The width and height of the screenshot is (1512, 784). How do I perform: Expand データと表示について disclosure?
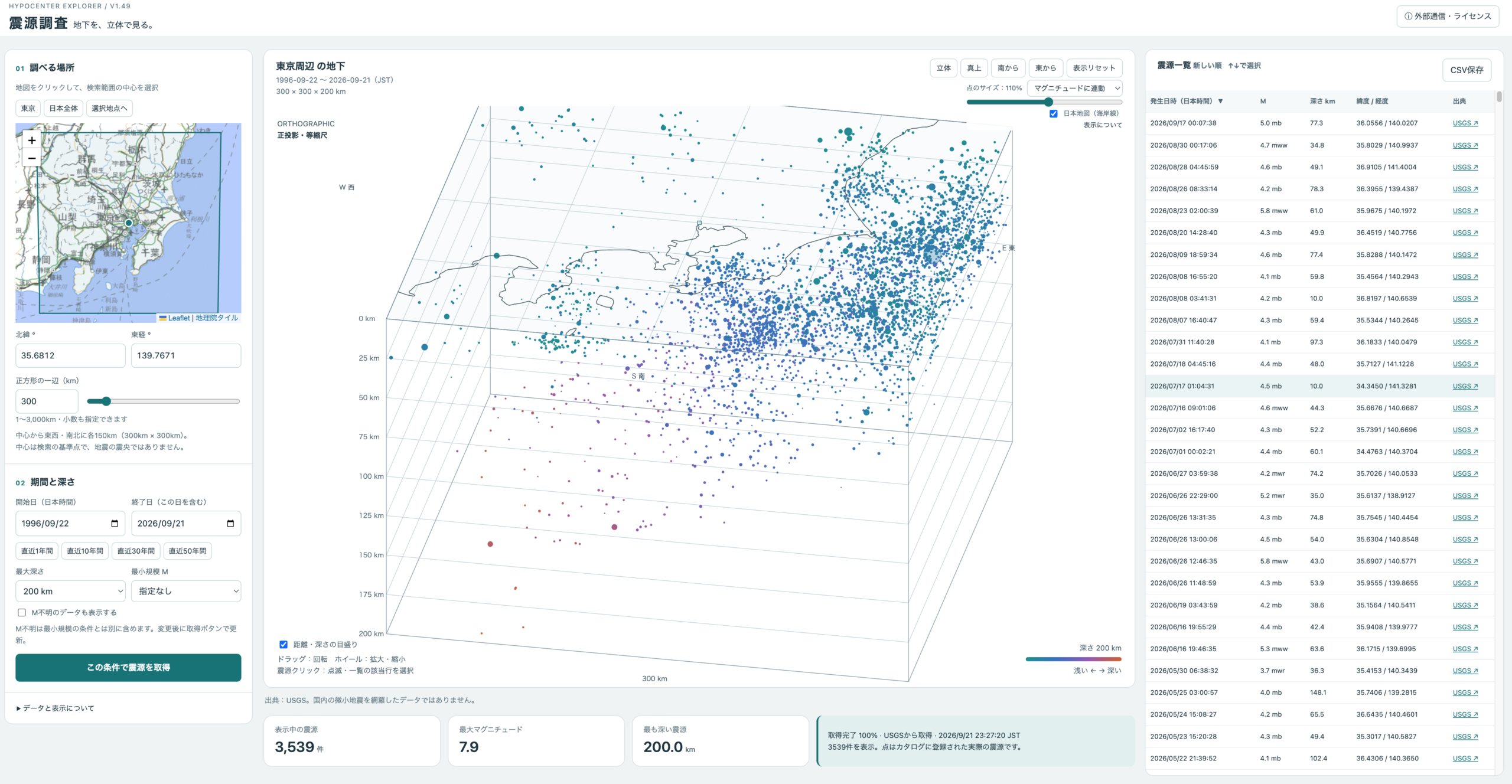pyautogui.click(x=56, y=708)
